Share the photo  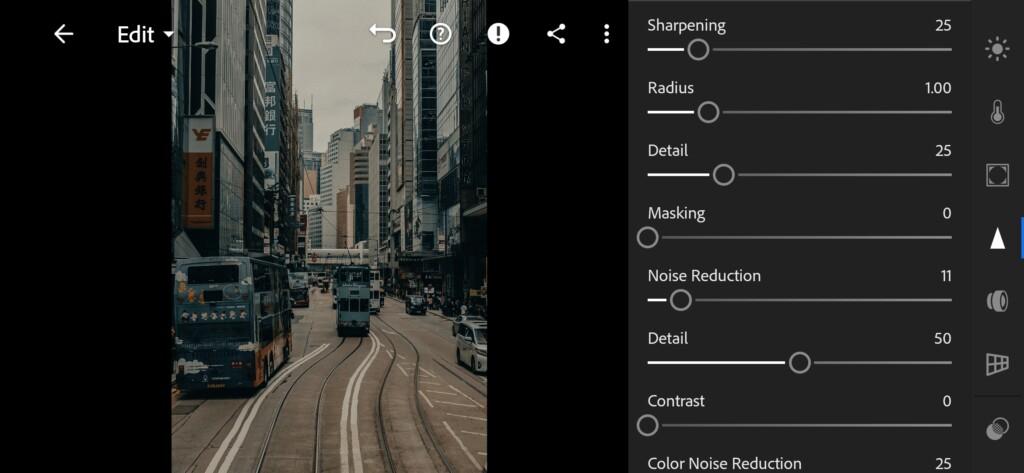click(556, 34)
